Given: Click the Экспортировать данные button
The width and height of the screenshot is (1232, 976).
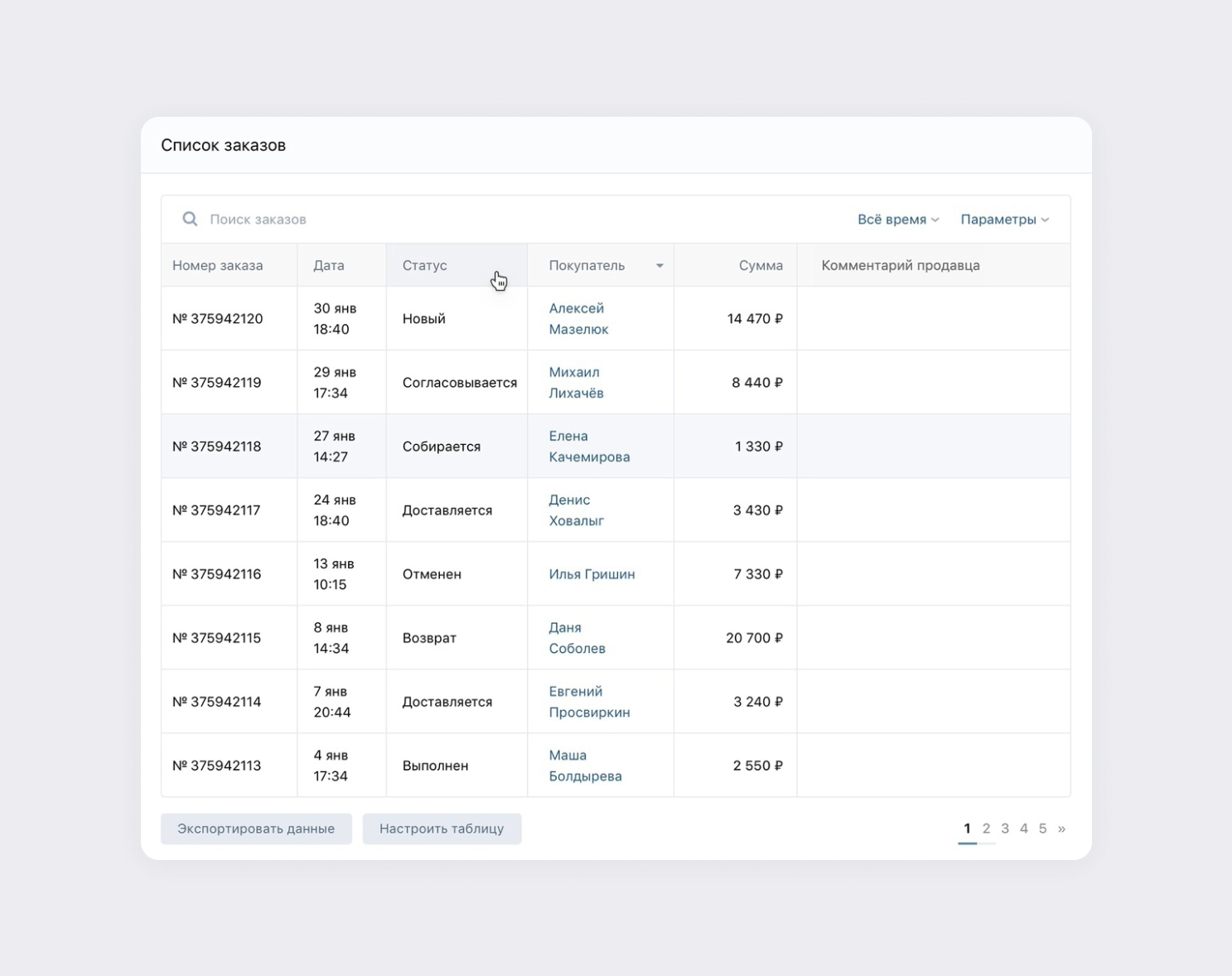Looking at the screenshot, I should click(x=256, y=829).
